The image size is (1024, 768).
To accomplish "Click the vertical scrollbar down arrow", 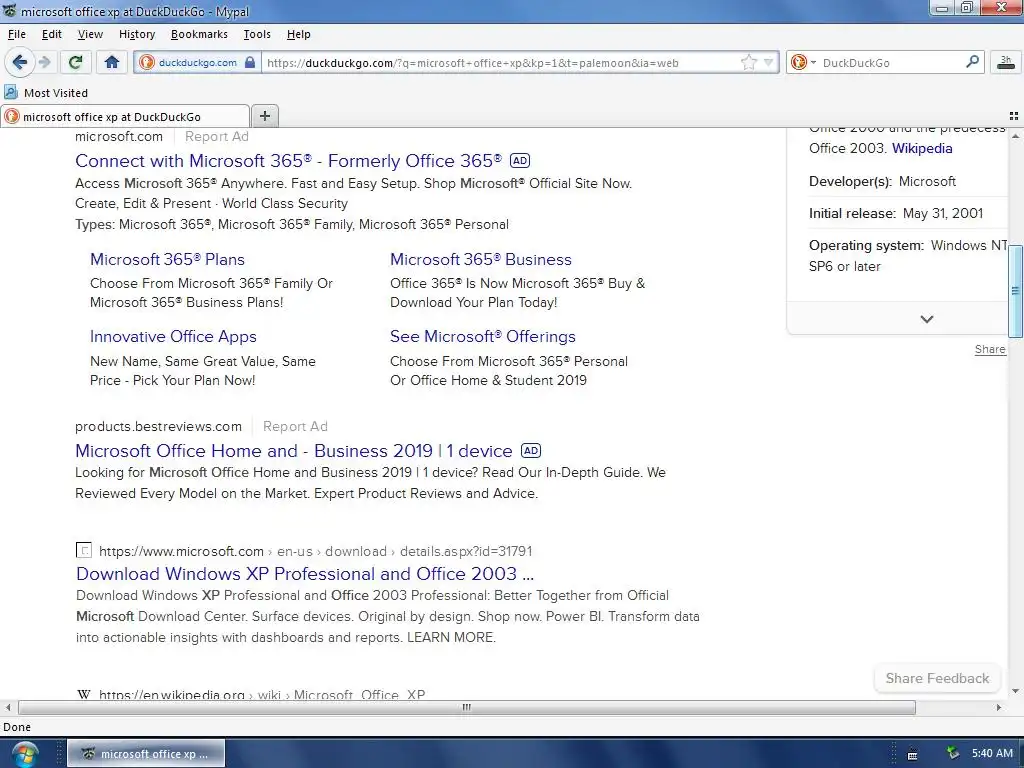I will 1015,691.
